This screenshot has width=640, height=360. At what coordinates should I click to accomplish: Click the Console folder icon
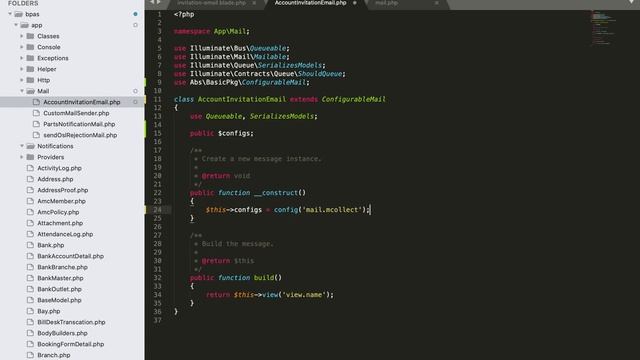pyautogui.click(x=30, y=47)
